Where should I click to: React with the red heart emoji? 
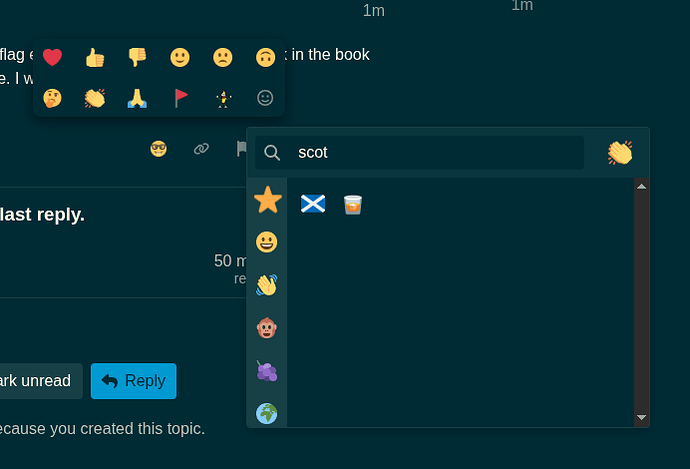52,57
